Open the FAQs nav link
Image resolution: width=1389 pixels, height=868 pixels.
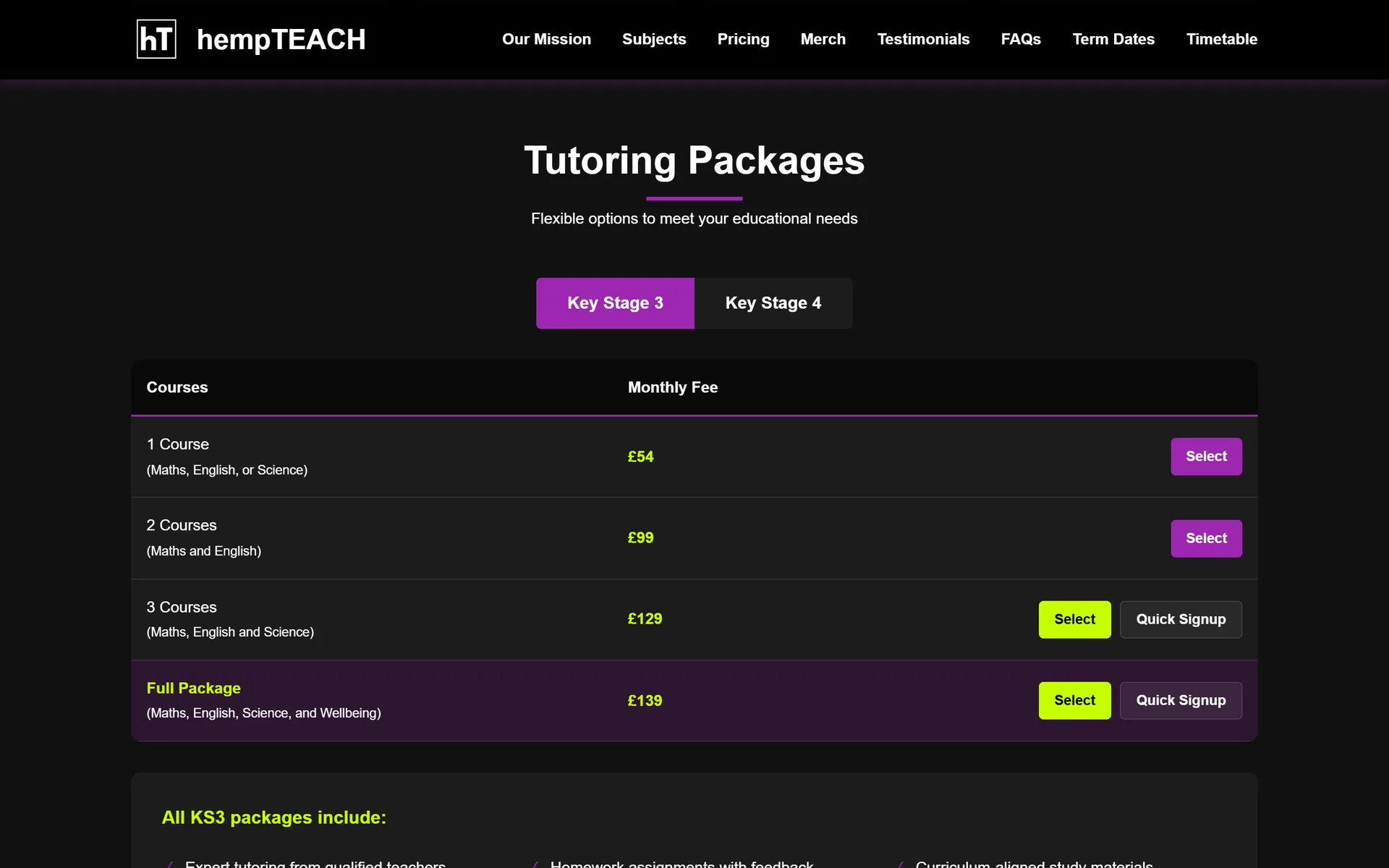(1021, 39)
